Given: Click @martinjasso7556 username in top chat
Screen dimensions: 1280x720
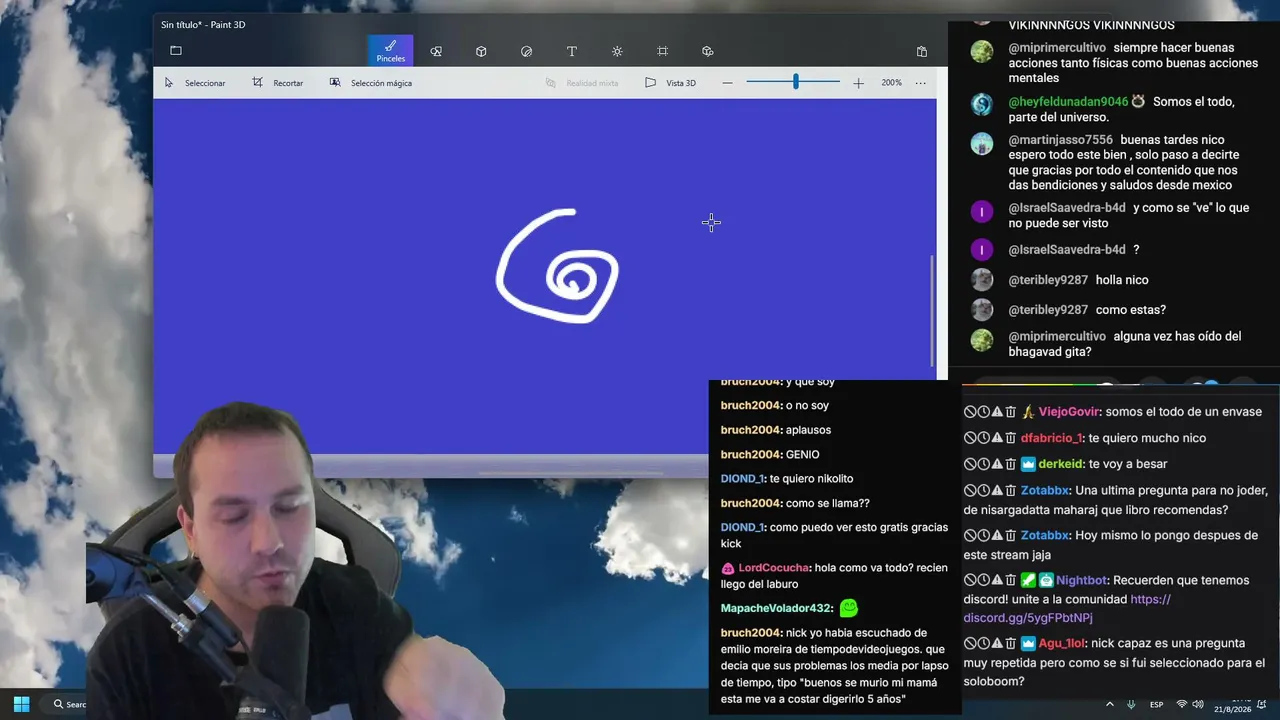Looking at the screenshot, I should [1060, 140].
